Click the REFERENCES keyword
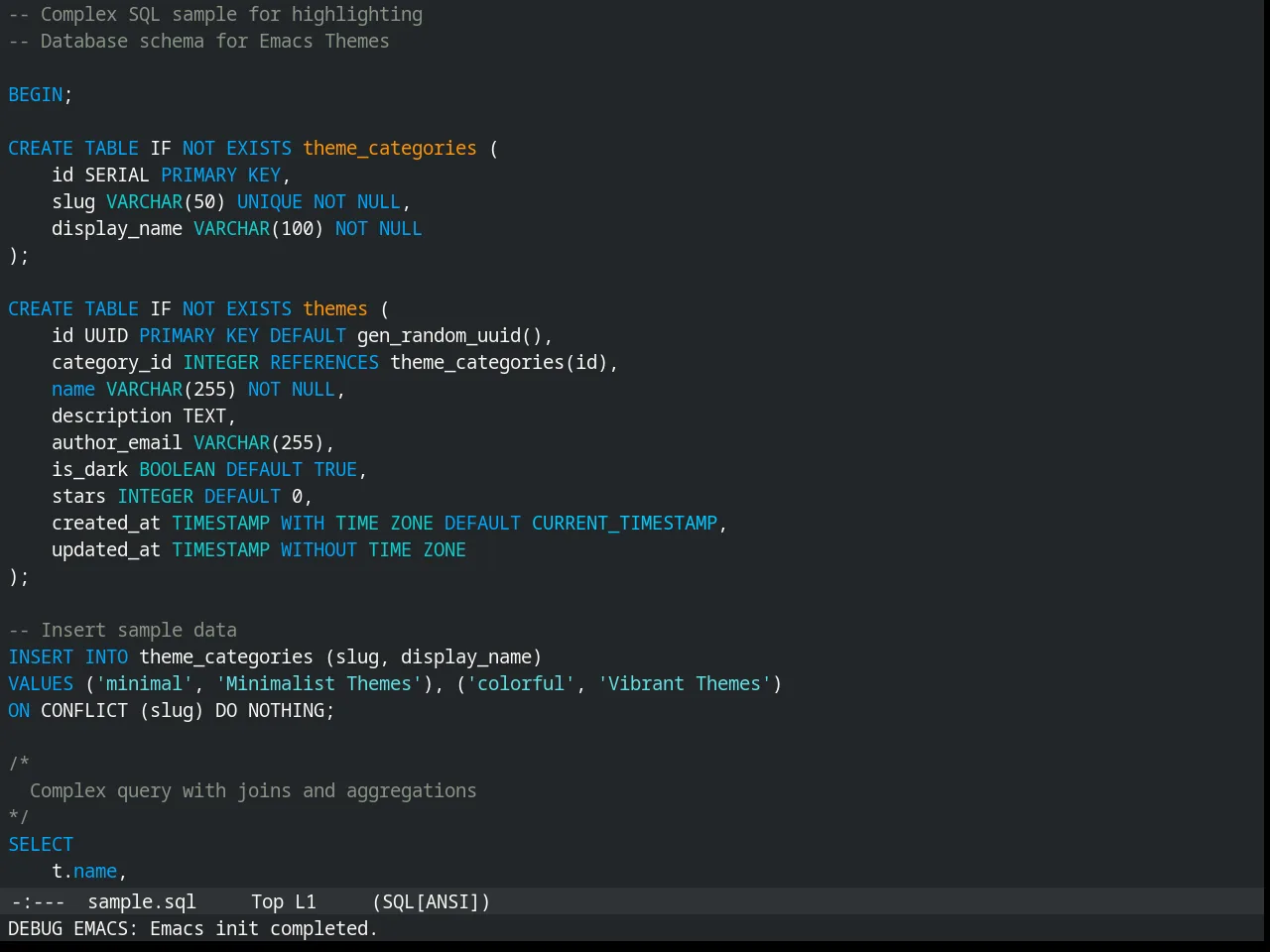The width and height of the screenshot is (1270, 952). [324, 363]
